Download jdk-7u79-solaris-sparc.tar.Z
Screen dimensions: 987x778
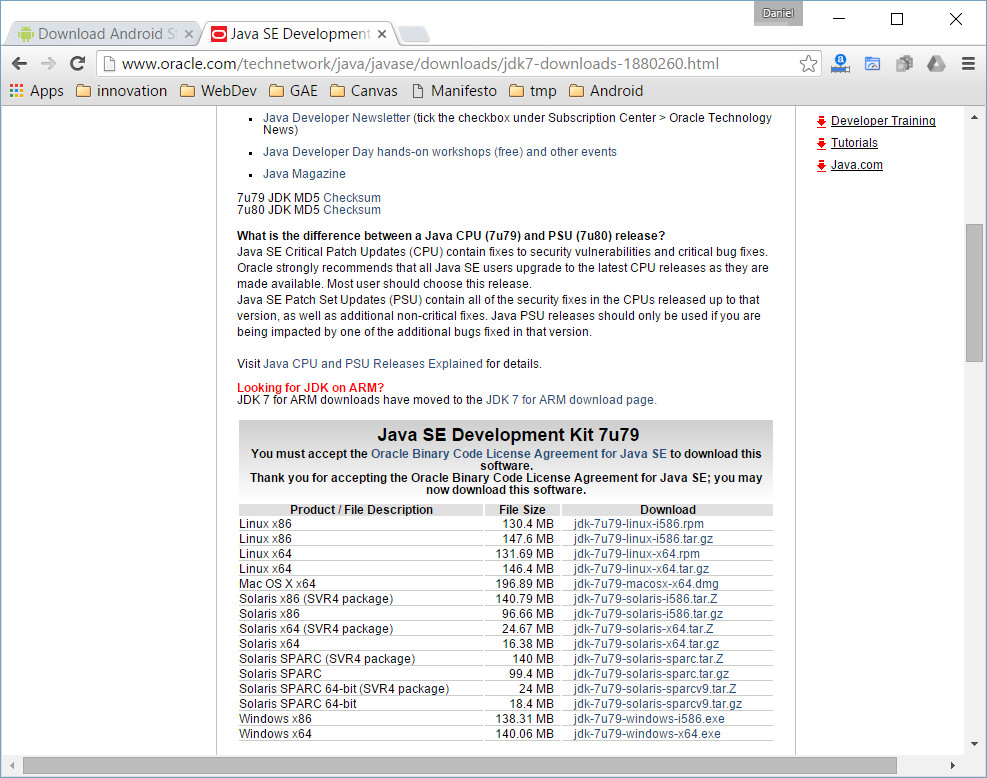[648, 659]
